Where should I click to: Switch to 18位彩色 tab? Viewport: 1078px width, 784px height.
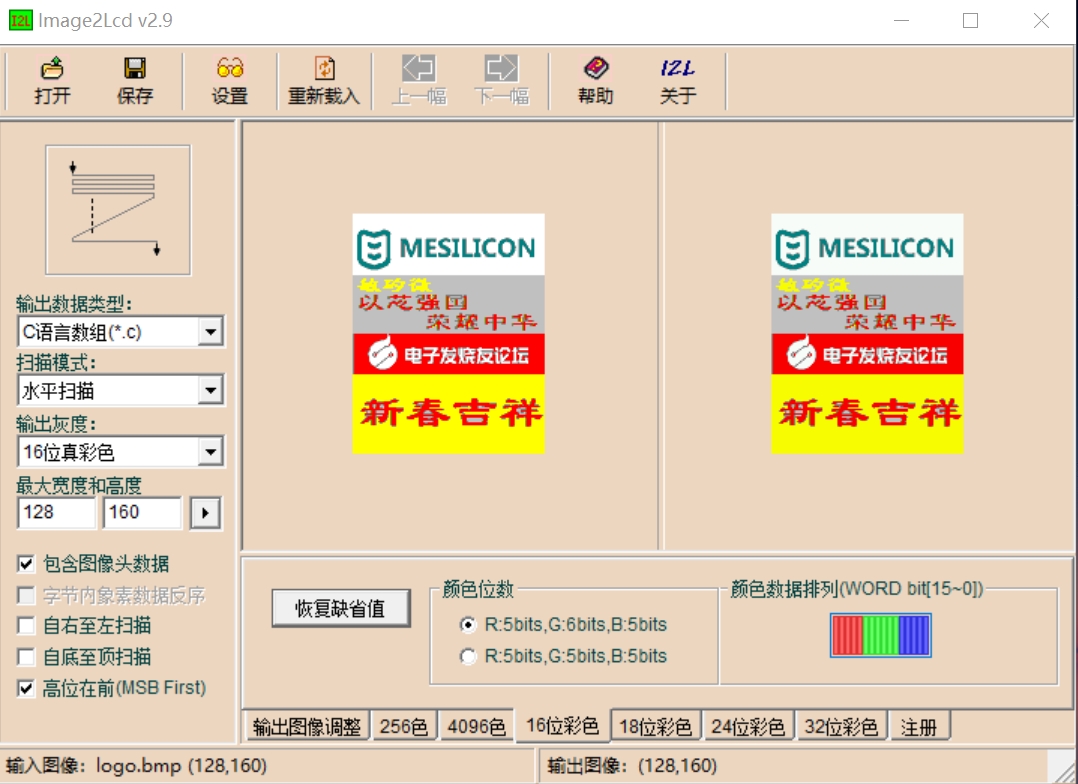click(x=655, y=727)
